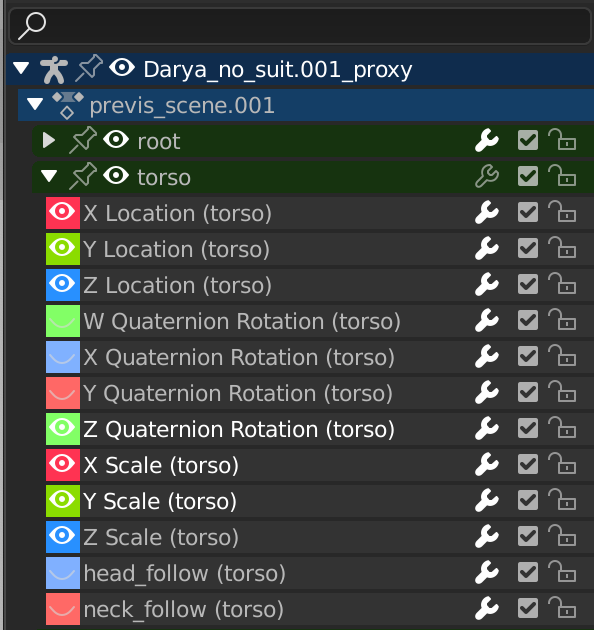Select the Y Scale (torso) channel name
The width and height of the screenshot is (594, 630).
pos(160,501)
